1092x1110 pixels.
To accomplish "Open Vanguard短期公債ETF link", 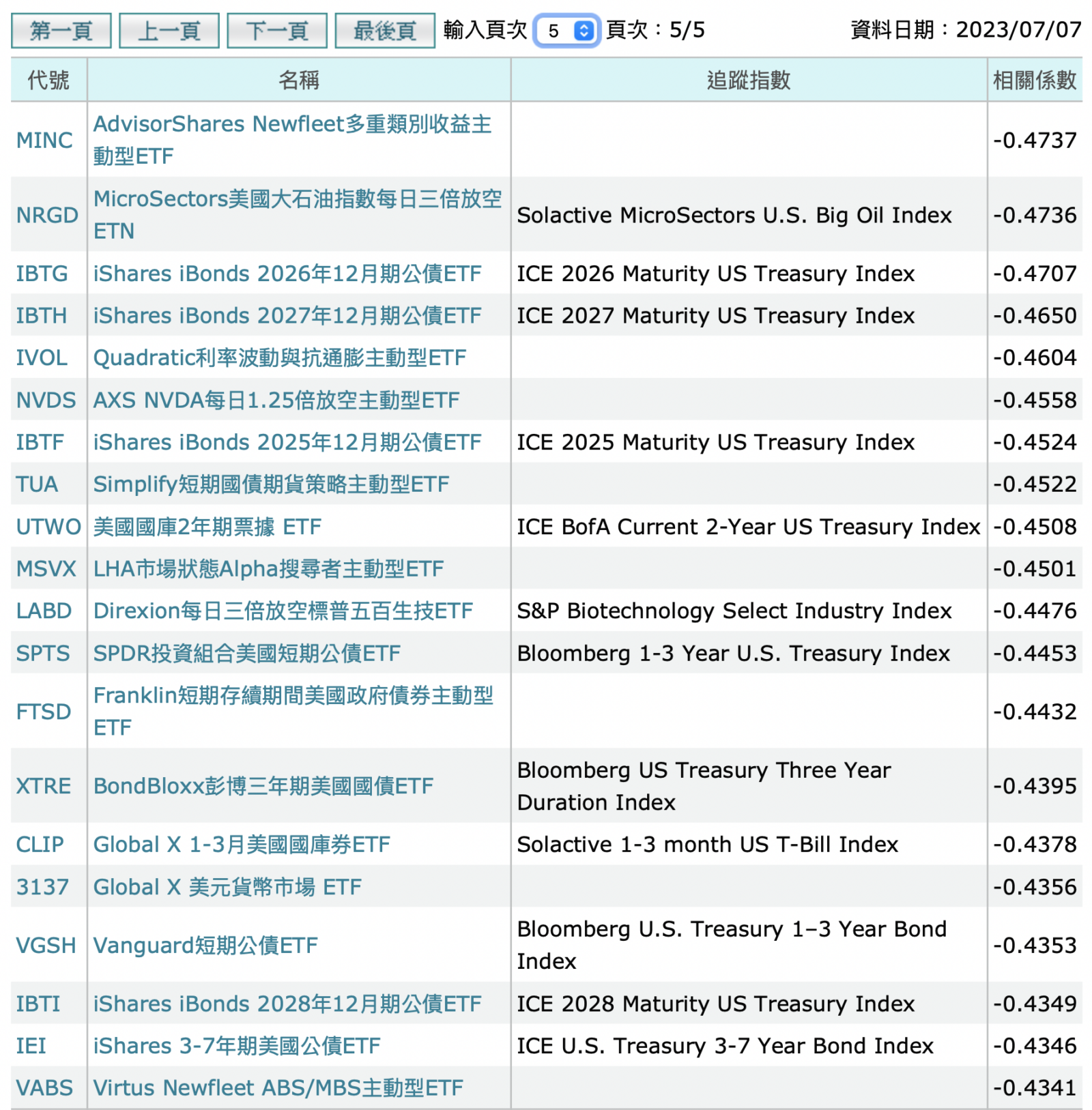I will [205, 946].
